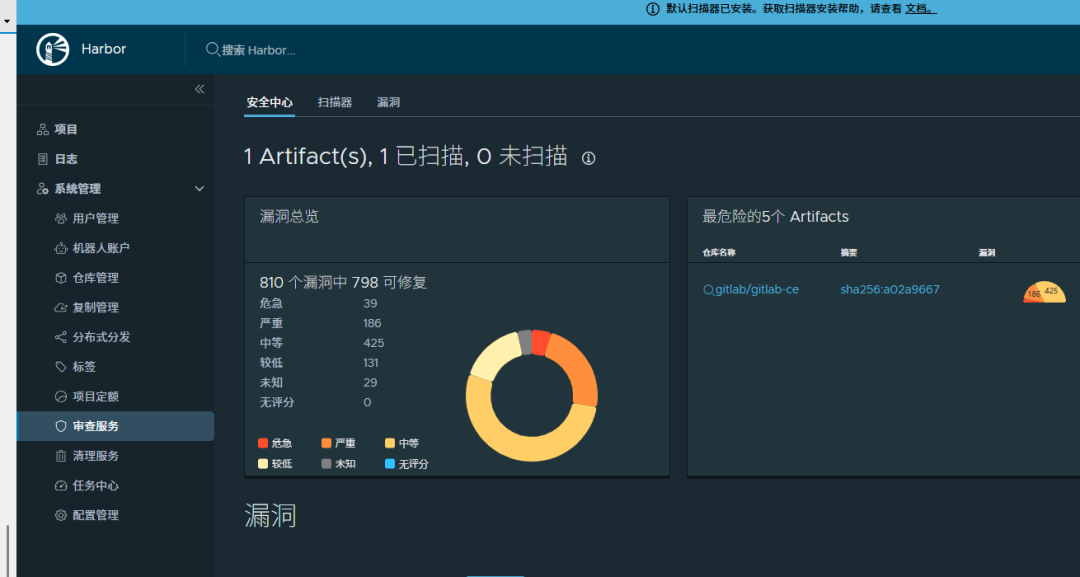The width and height of the screenshot is (1080, 577).
Task: Switch to the 扫描器 tab
Action: point(335,102)
